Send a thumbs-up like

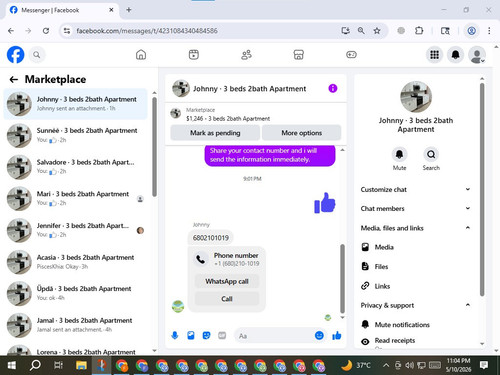tap(337, 335)
